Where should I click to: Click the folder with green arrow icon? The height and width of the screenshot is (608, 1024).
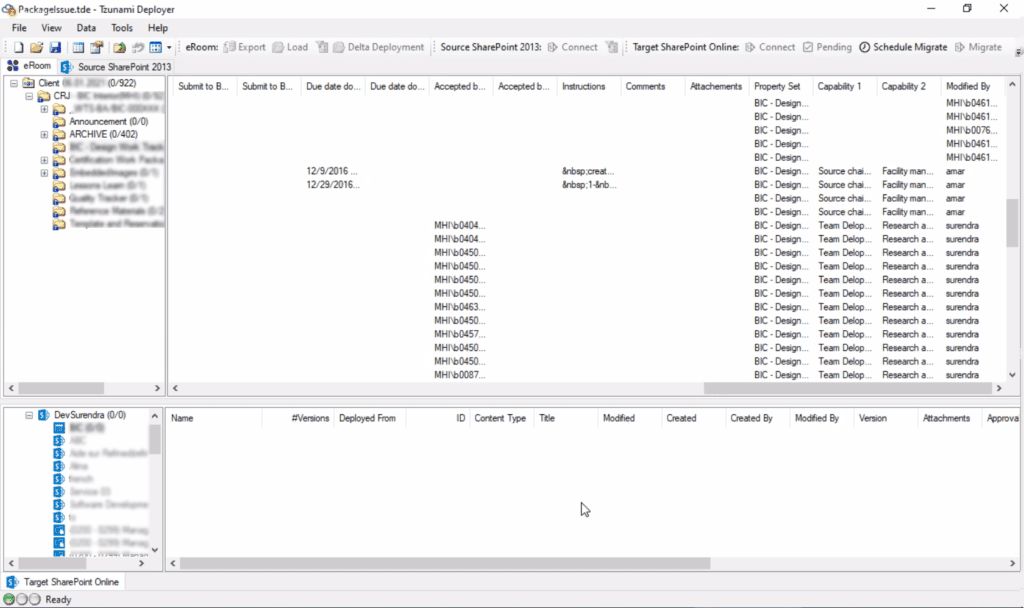pyautogui.click(x=119, y=47)
